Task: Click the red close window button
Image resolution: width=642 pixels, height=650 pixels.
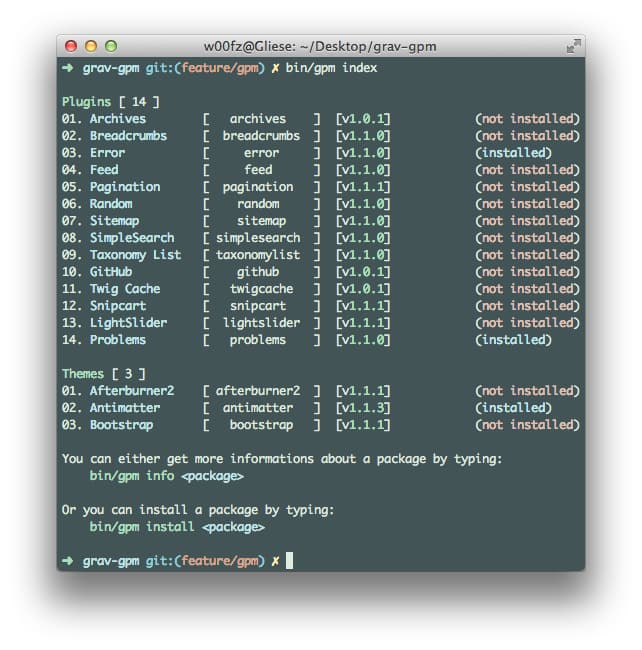Action: pos(71,46)
